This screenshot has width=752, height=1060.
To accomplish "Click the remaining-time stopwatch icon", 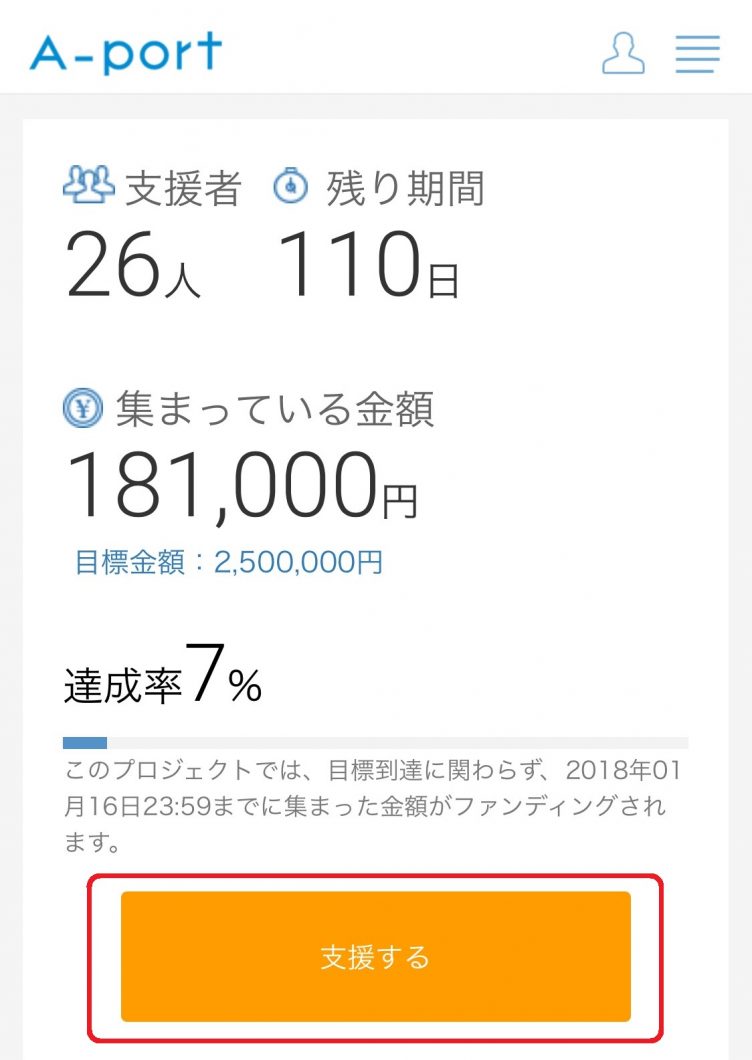I will click(290, 186).
